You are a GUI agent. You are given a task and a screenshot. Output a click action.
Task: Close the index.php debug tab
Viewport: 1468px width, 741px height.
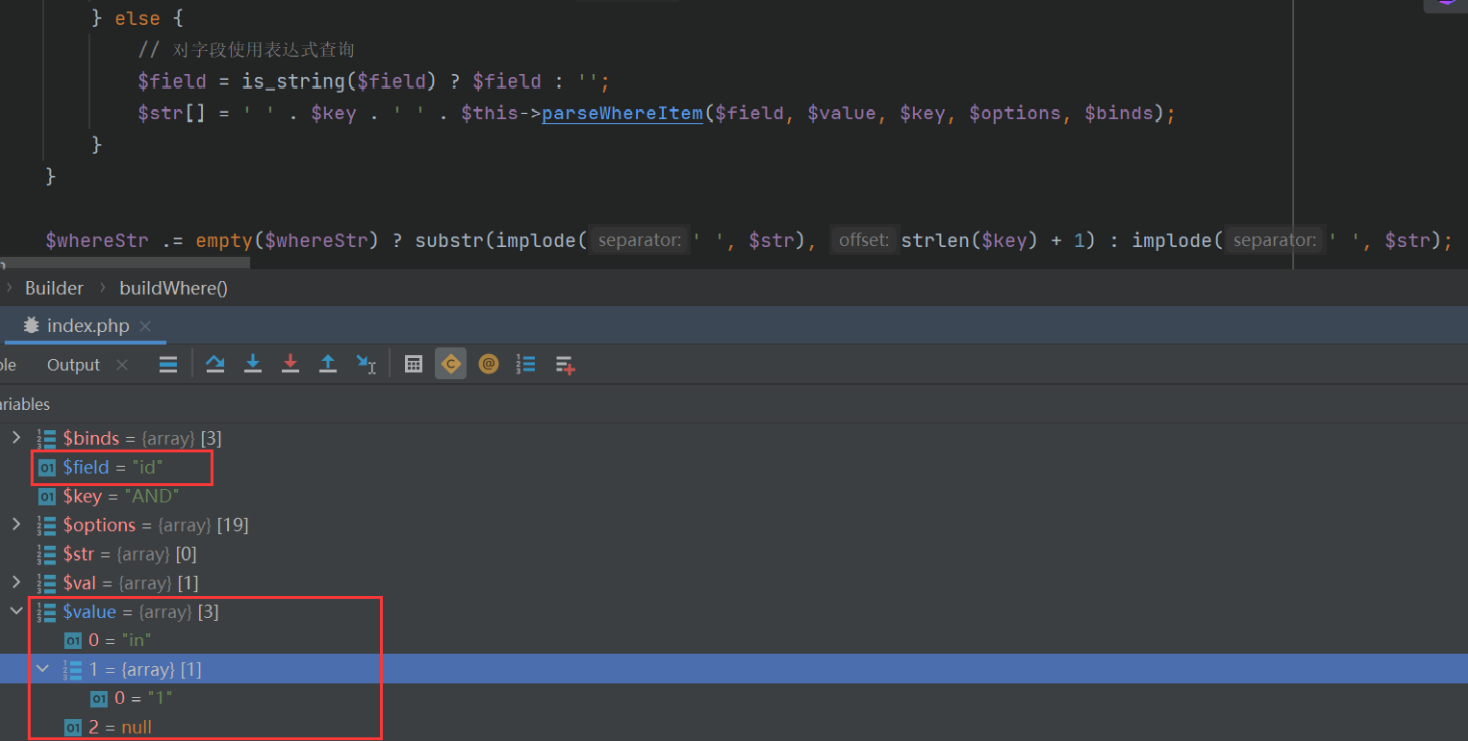point(145,326)
